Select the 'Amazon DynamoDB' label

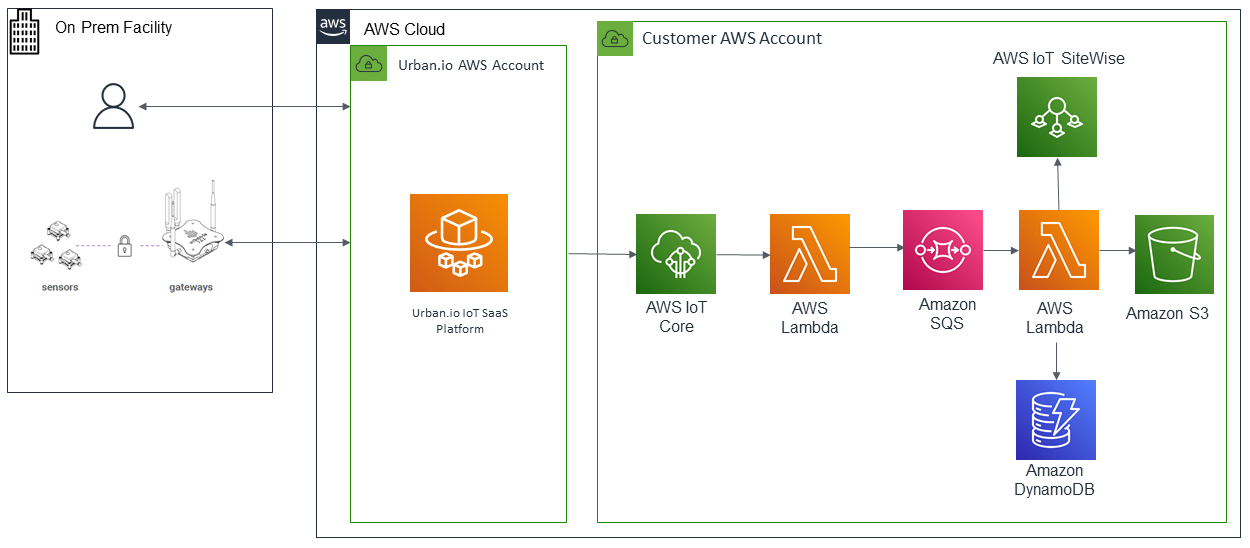coord(1055,480)
